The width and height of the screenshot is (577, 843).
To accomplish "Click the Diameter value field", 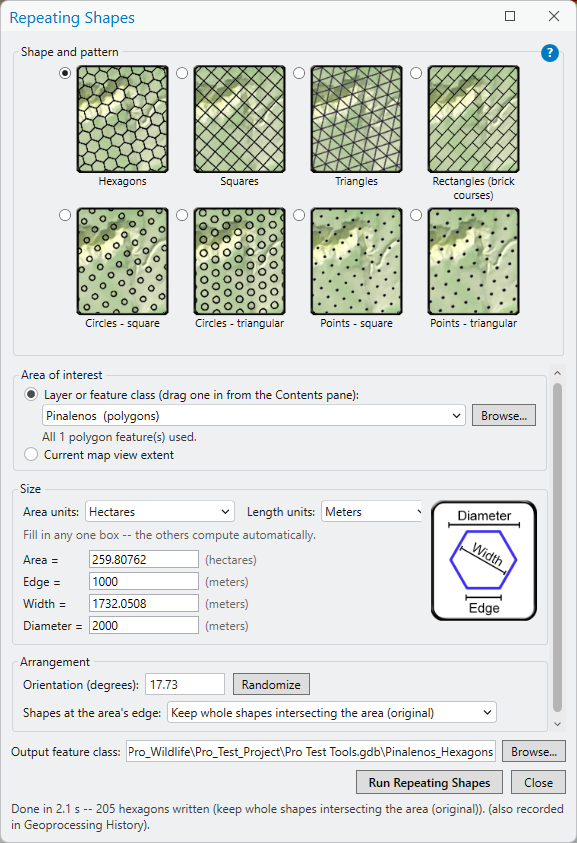I will 144,625.
